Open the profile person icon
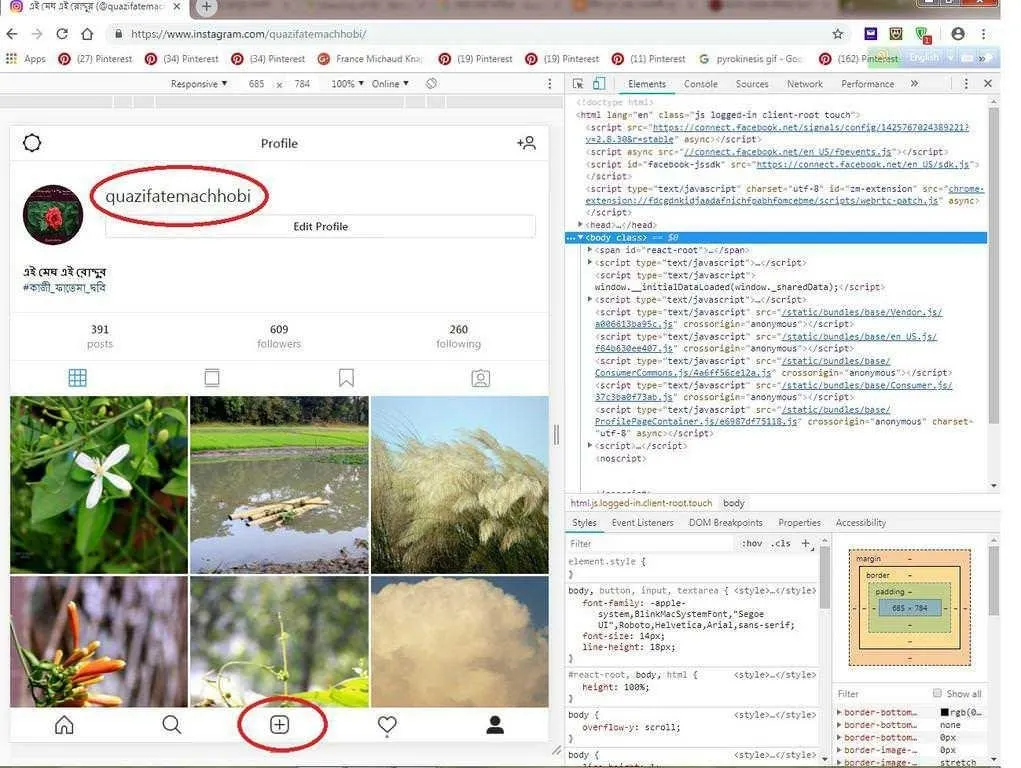 click(x=495, y=724)
